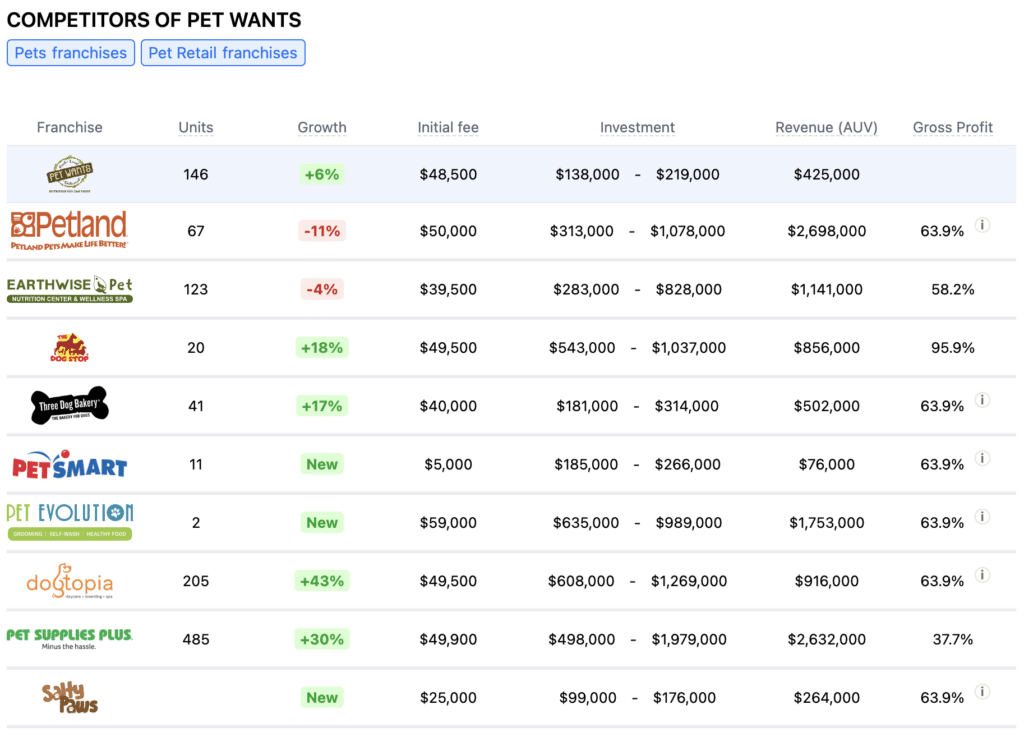1024x746 pixels.
Task: Open the Pet Evolution logo
Action: (x=69, y=522)
